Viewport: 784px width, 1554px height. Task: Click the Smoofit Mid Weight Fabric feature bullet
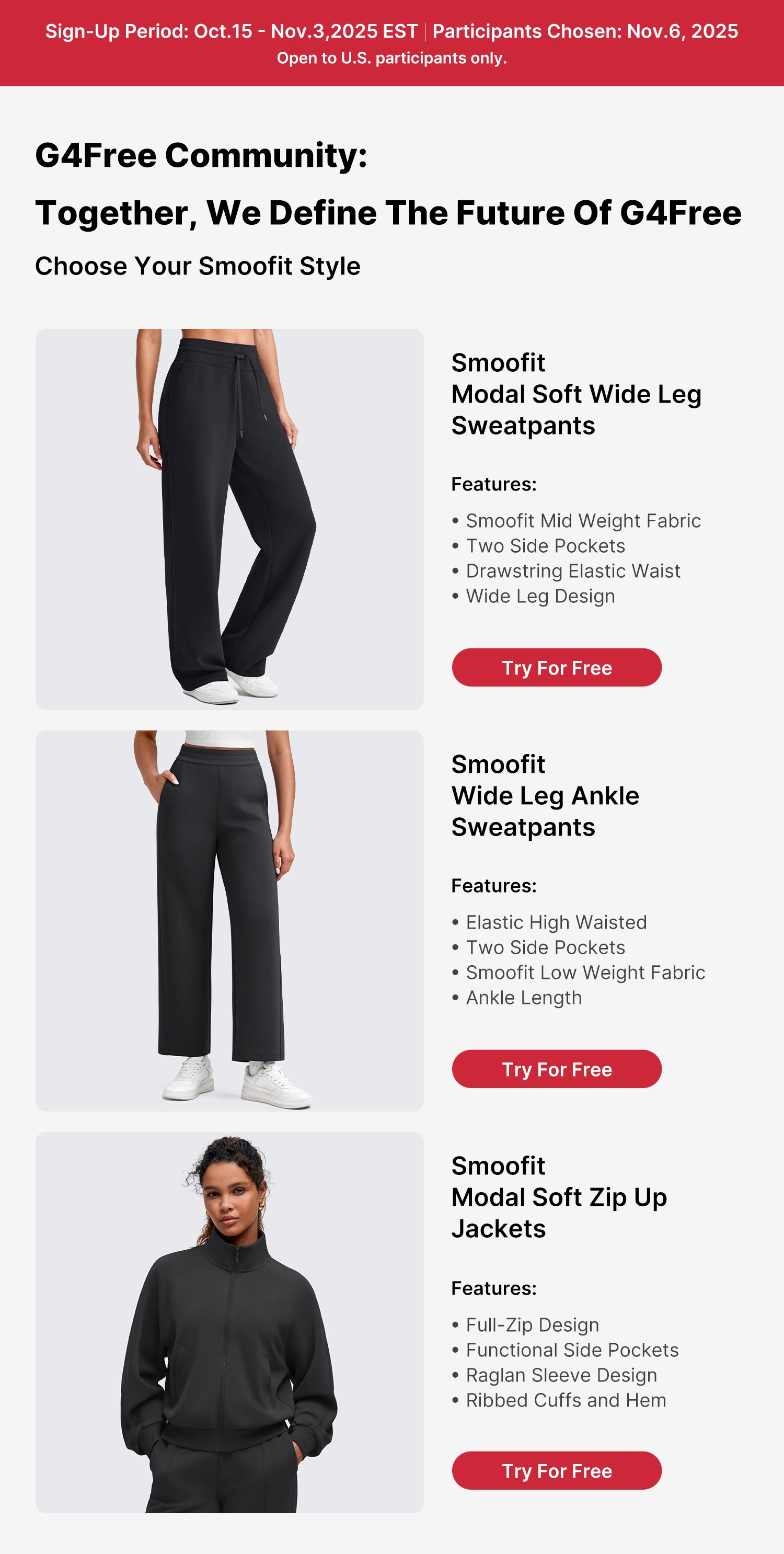pyautogui.click(x=577, y=521)
